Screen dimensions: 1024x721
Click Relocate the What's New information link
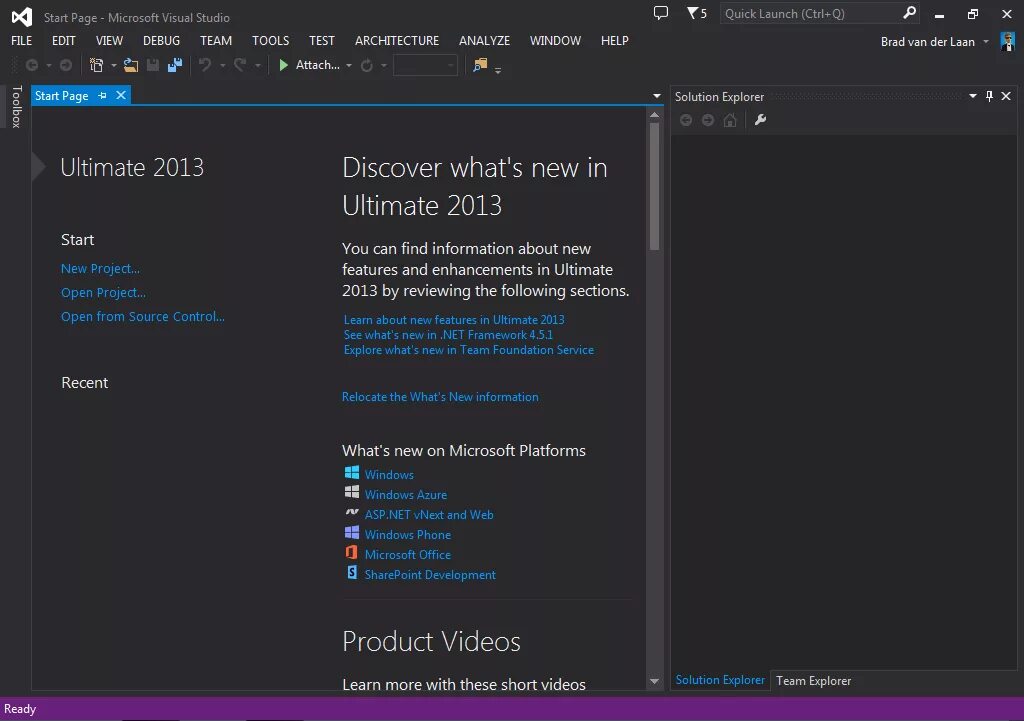tap(440, 396)
